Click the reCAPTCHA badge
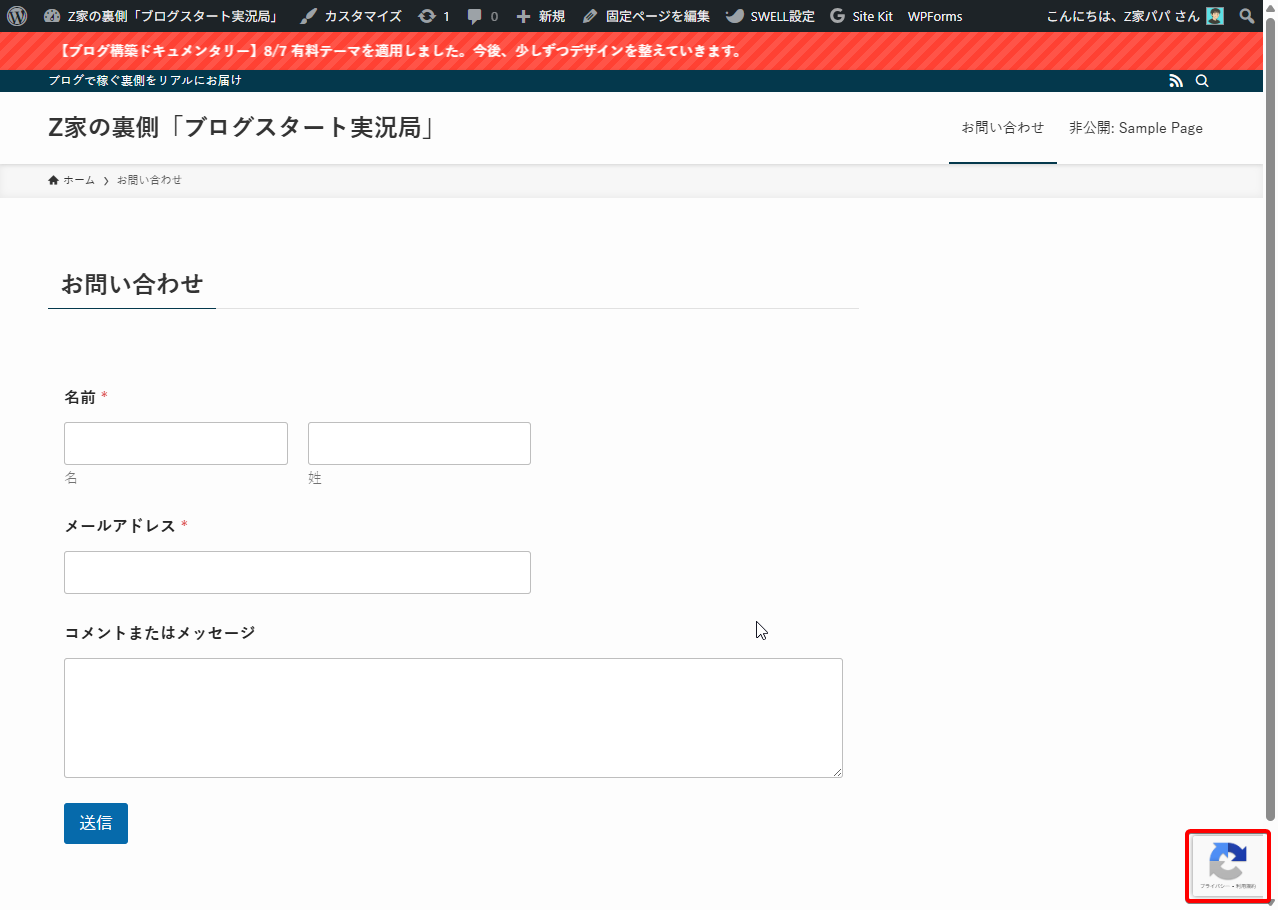Viewport: 1278px width, 910px height. [1228, 866]
